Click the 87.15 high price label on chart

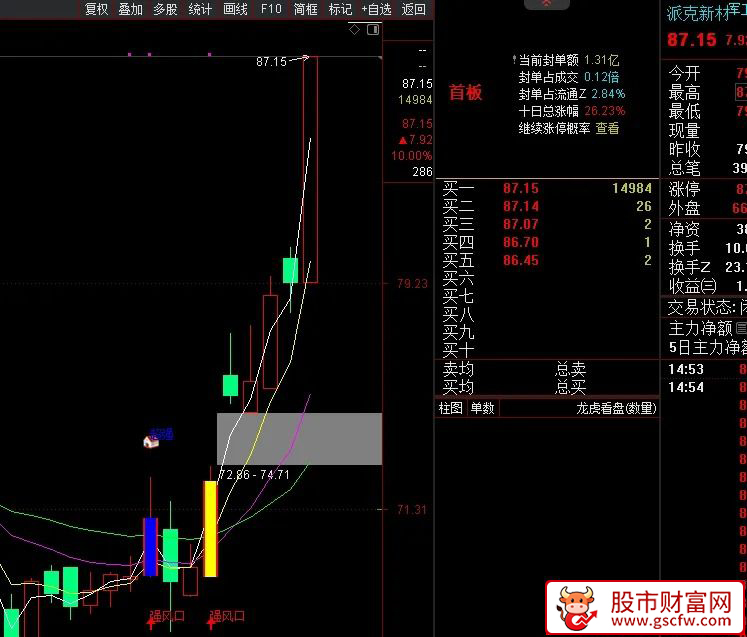click(272, 61)
